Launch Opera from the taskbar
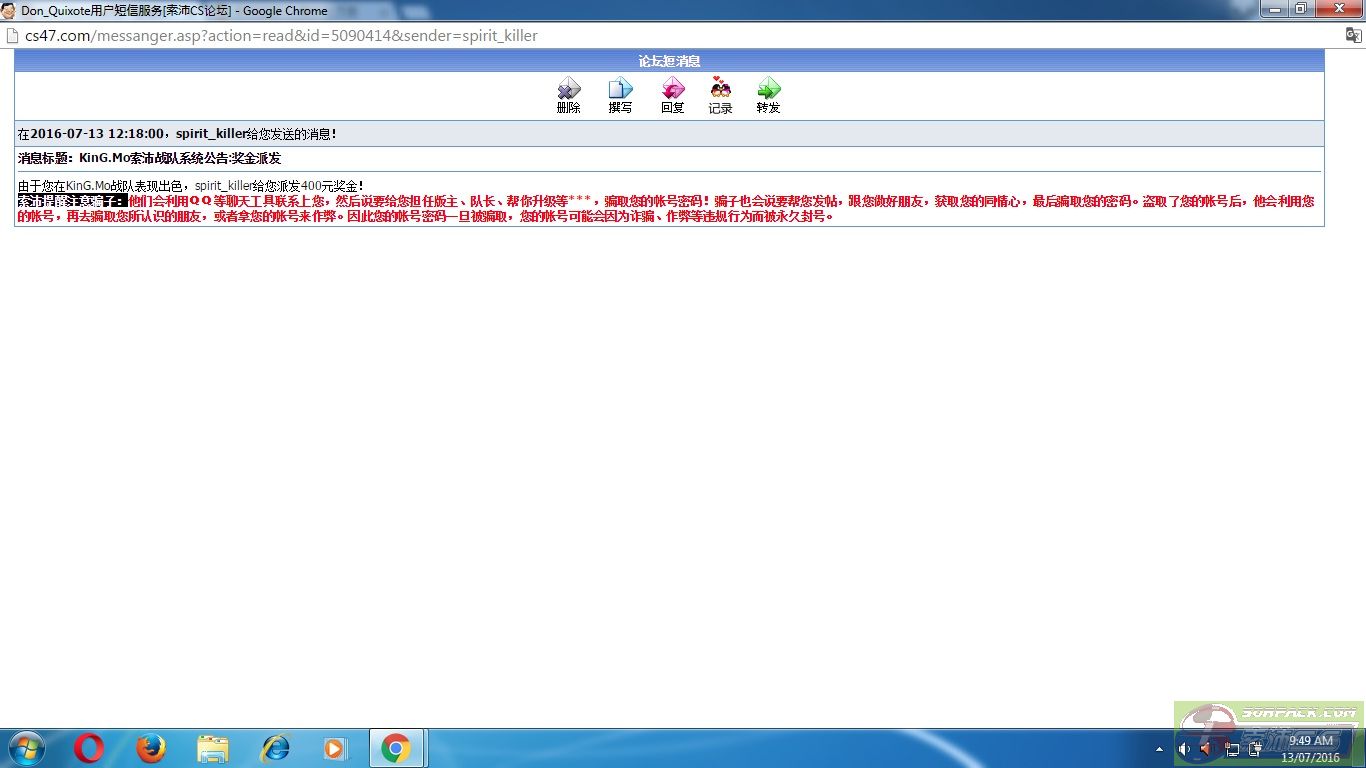Viewport: 1366px width, 768px height. tap(88, 748)
